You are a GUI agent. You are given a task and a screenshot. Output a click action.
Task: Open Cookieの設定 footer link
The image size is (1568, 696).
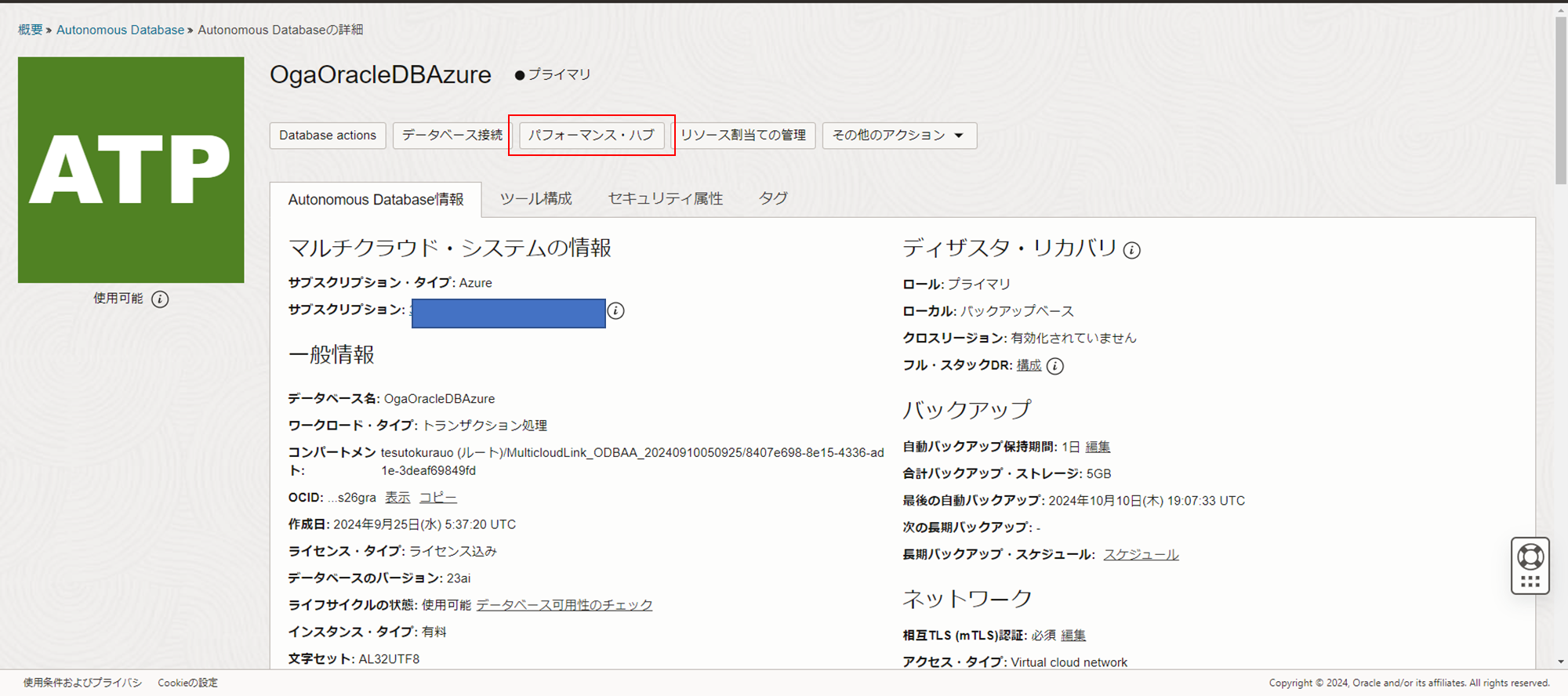(x=188, y=683)
